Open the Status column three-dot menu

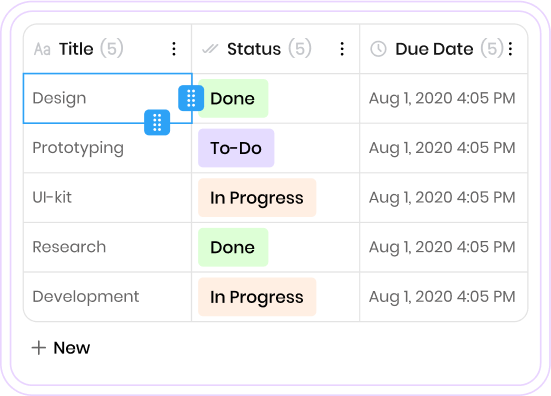(x=342, y=49)
